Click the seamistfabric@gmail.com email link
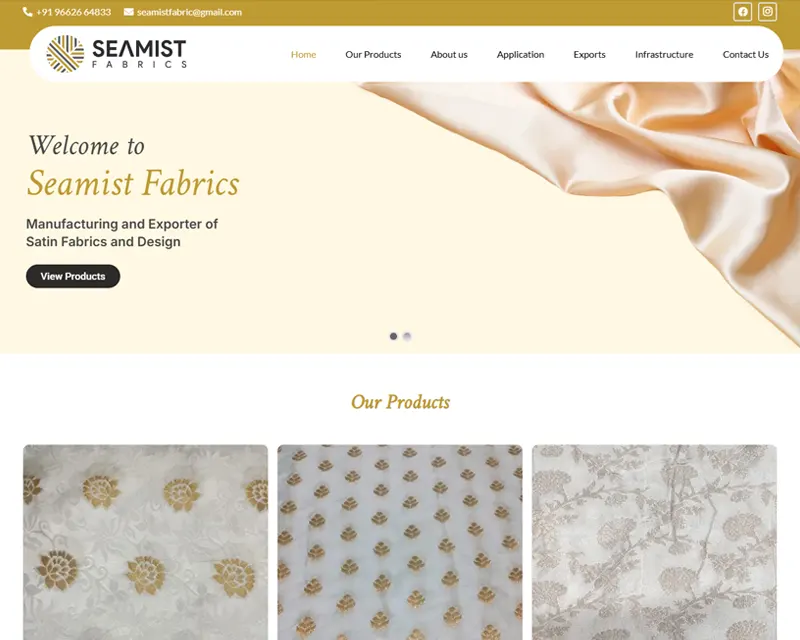Viewport: 800px width, 640px height. 189,12
